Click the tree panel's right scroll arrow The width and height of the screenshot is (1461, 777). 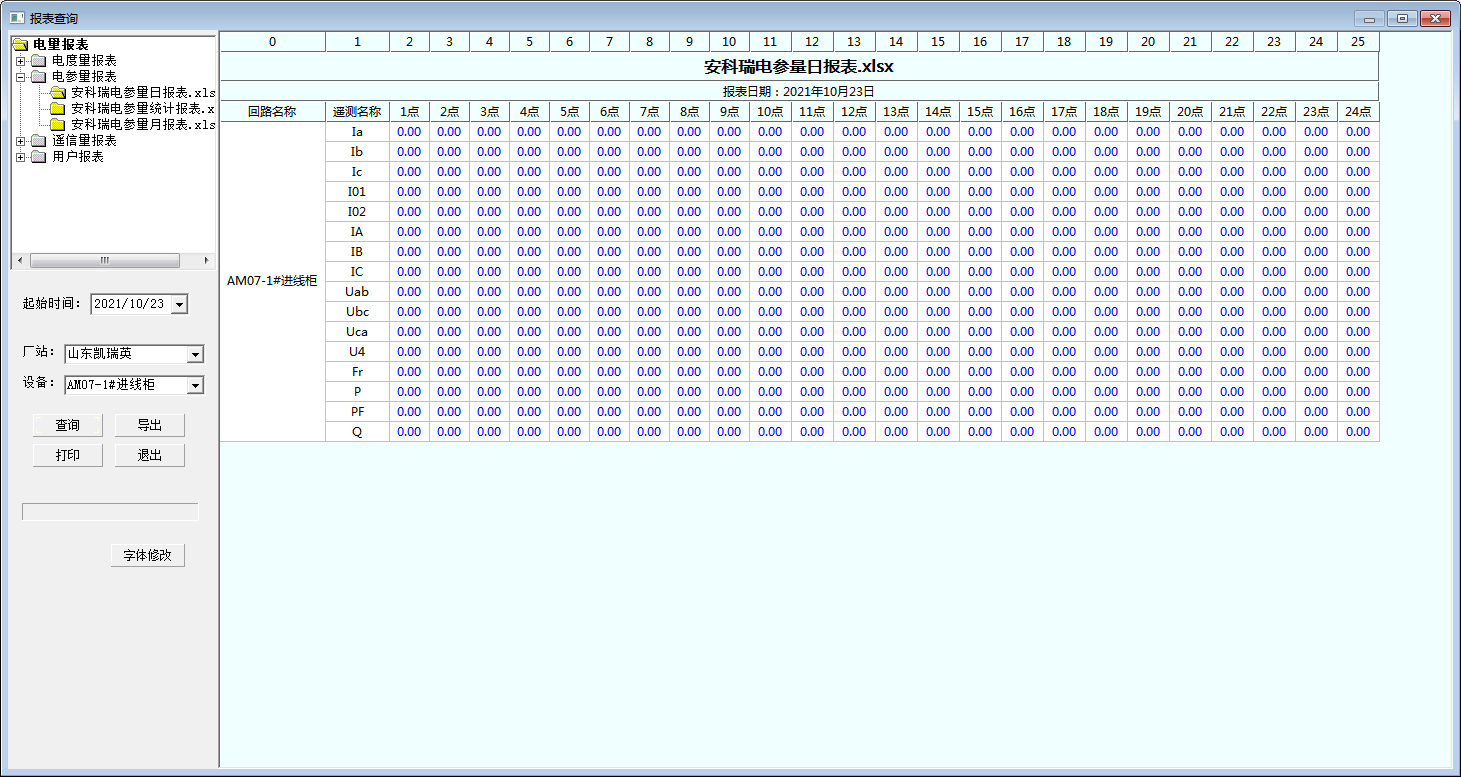pos(207,260)
